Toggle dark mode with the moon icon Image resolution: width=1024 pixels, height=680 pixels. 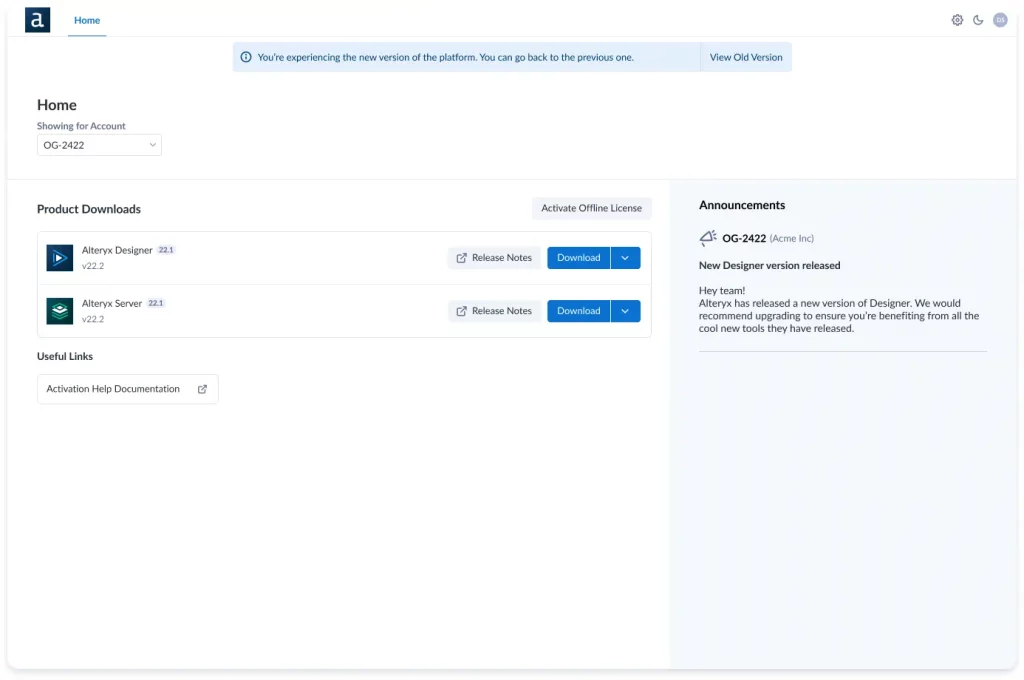978,20
